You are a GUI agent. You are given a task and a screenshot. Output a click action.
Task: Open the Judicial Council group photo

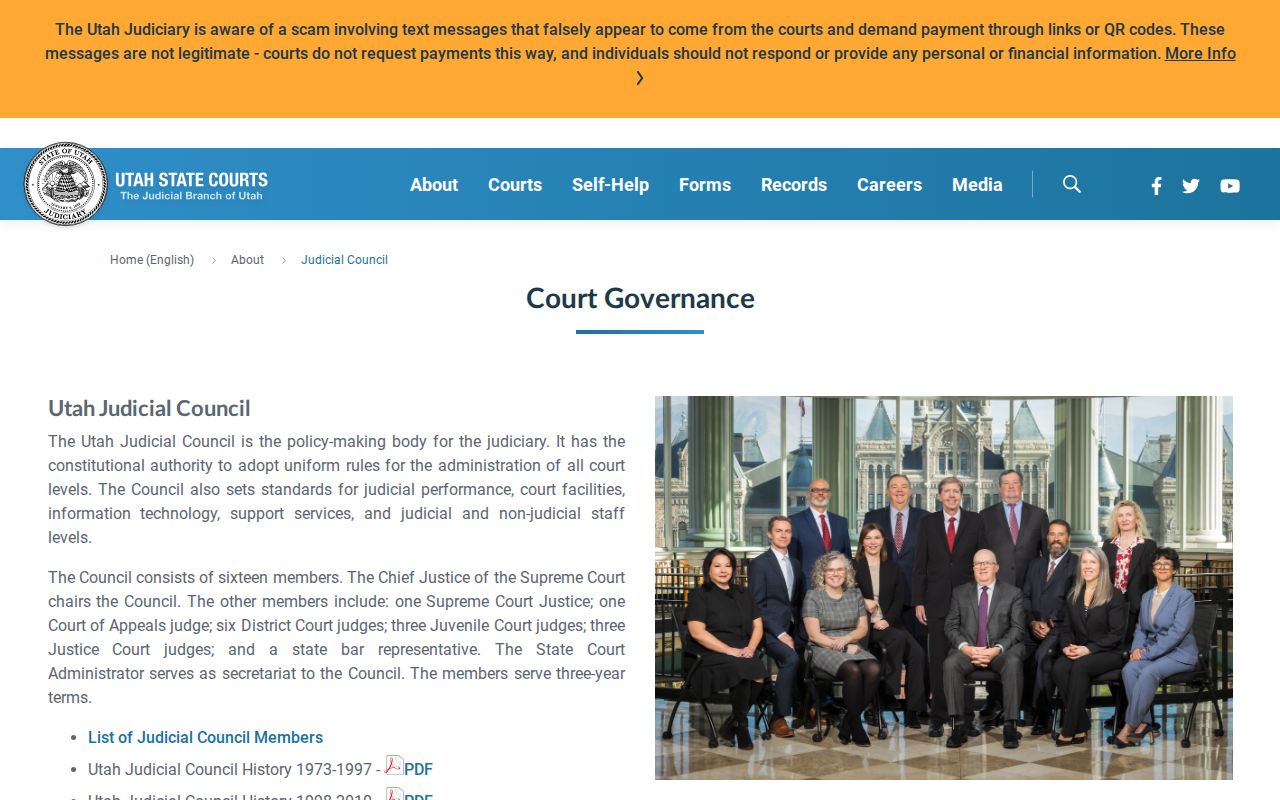pyautogui.click(x=944, y=588)
